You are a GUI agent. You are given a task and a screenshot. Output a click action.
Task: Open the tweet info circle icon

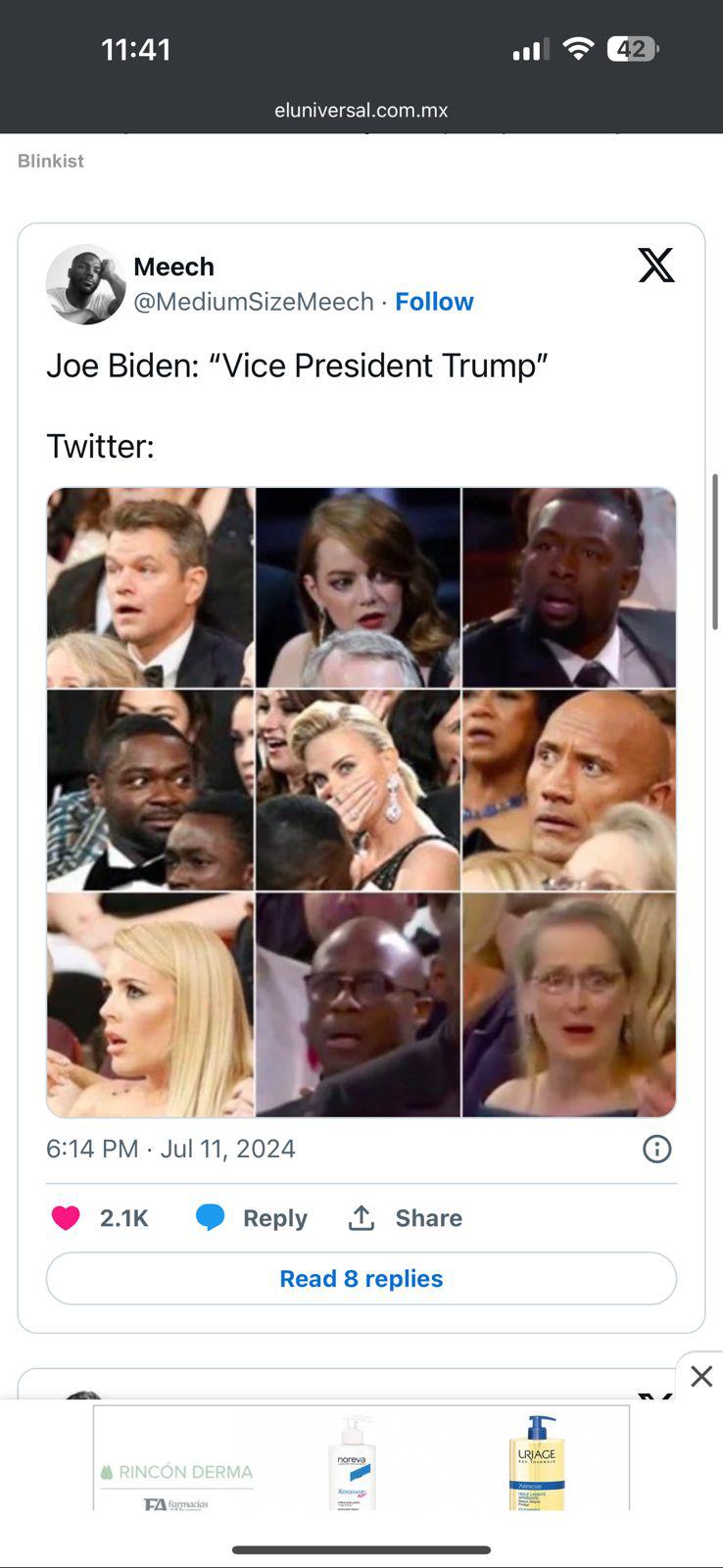tap(657, 1148)
